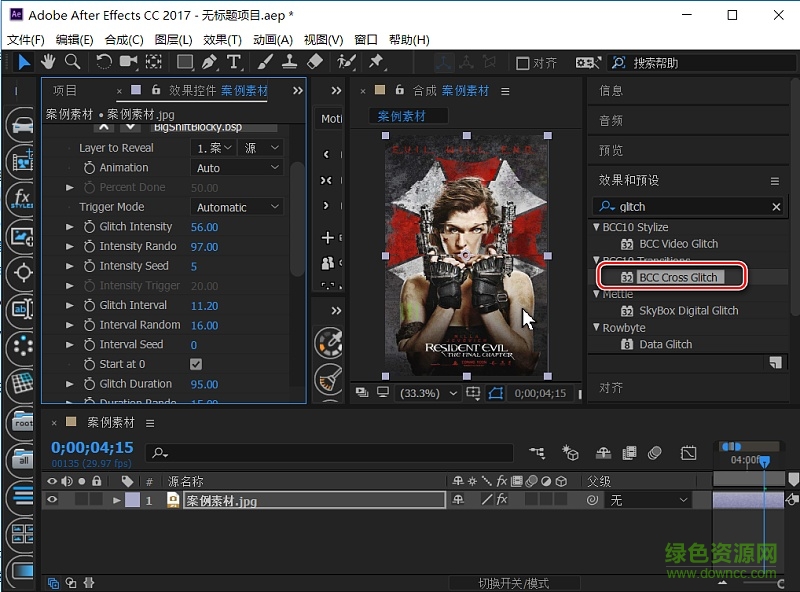Collapse the BCC10 Stylize category
Screen dimensions: 800x592
[596, 227]
